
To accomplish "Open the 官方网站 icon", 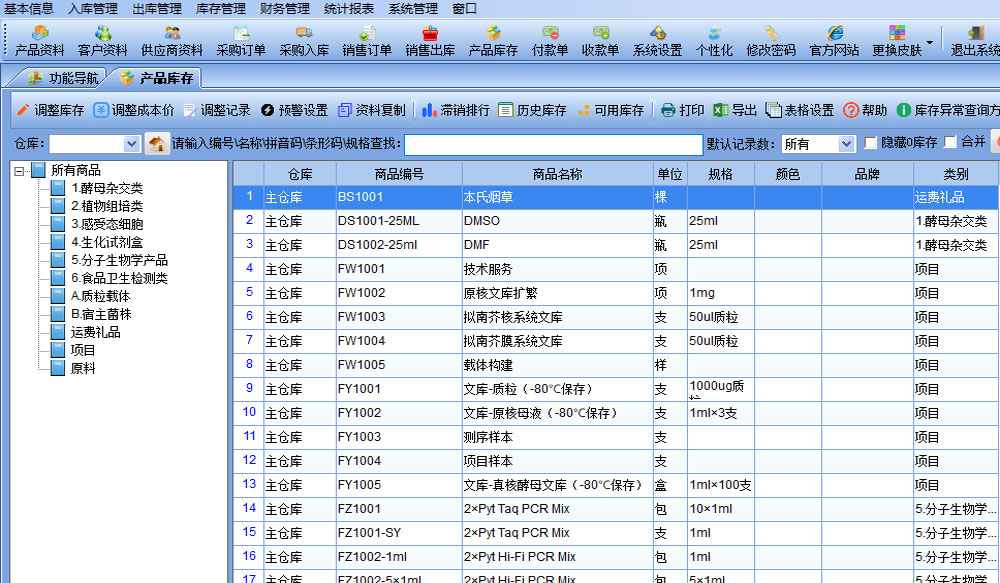I will (x=834, y=41).
